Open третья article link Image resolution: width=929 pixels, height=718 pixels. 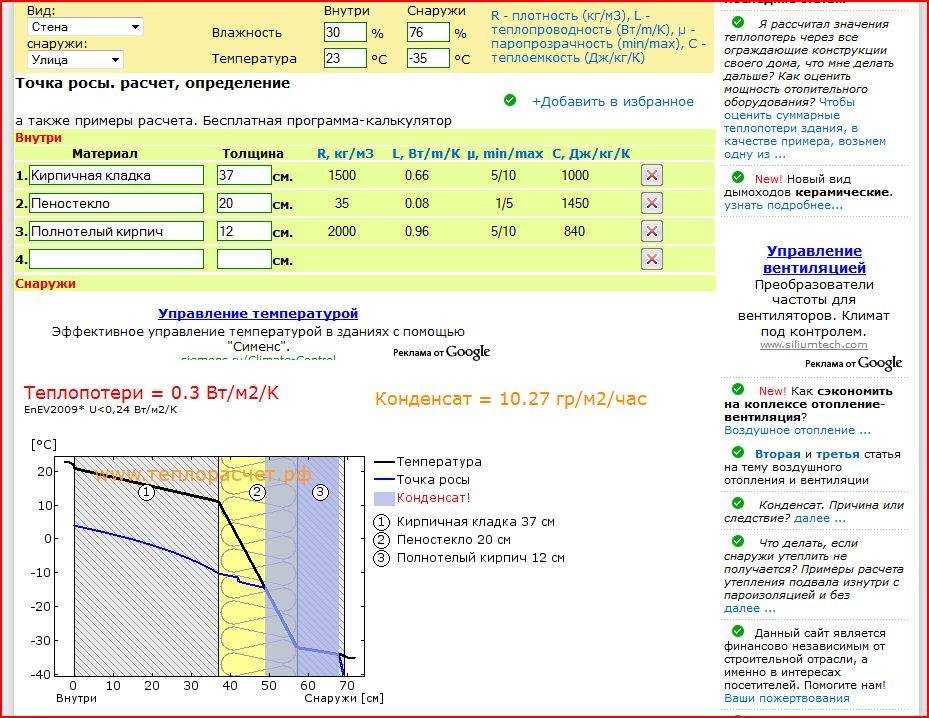tap(837, 454)
